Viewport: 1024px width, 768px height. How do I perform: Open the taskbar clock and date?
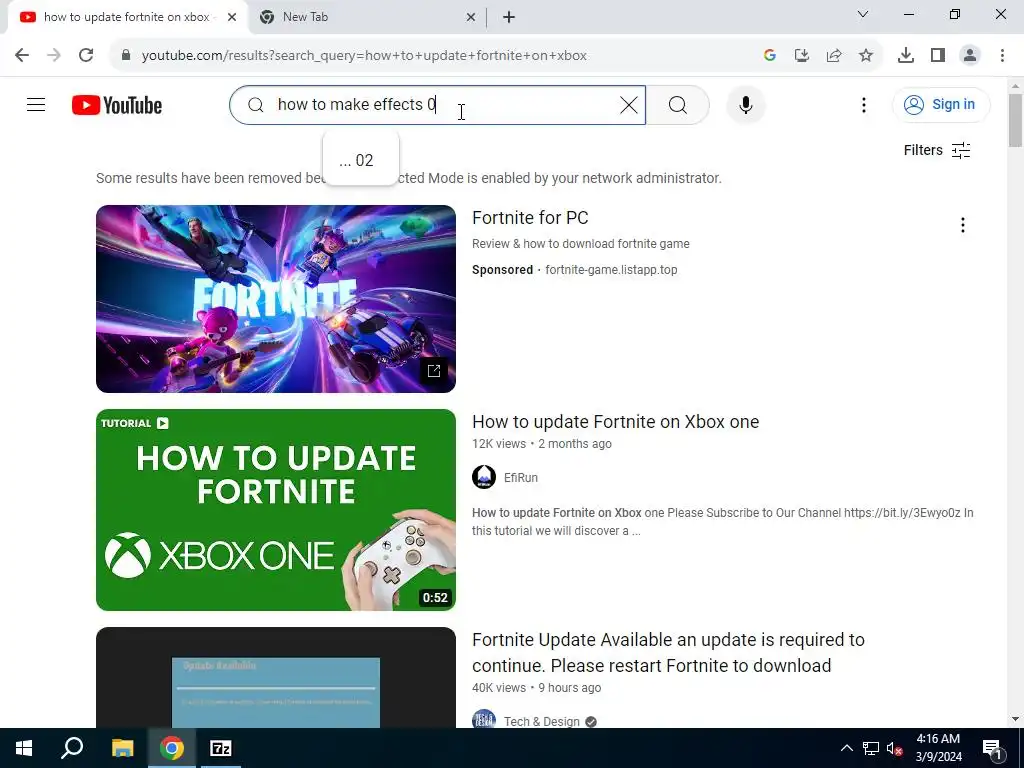pos(938,748)
